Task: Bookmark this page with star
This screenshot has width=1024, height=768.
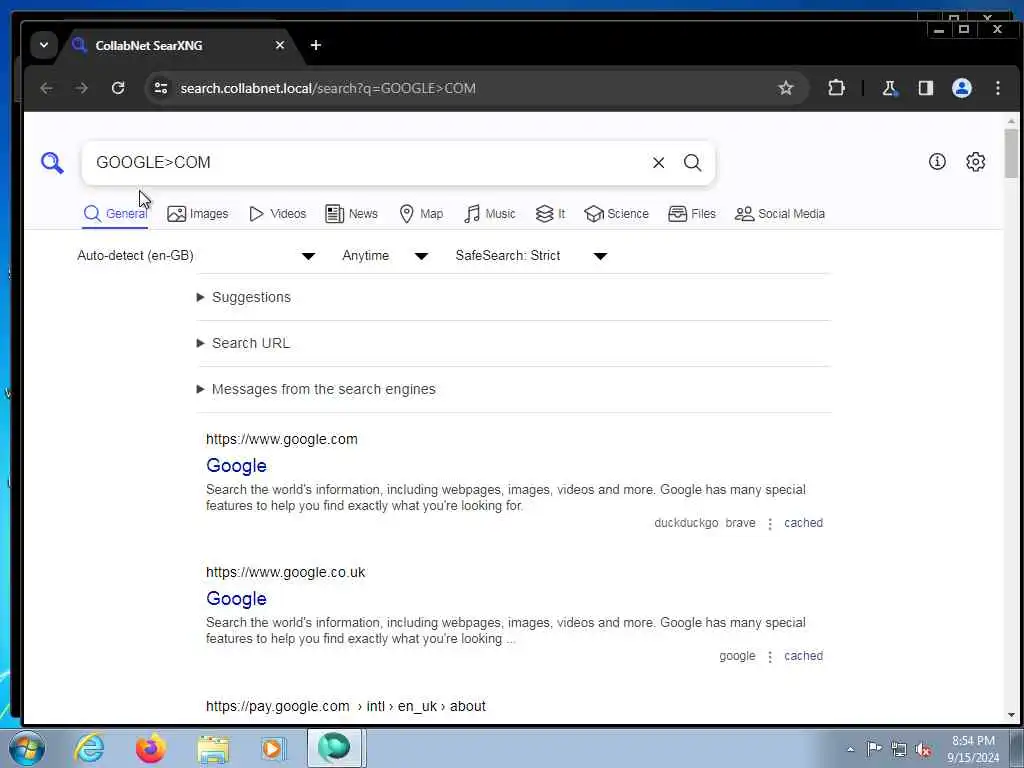Action: tap(786, 88)
